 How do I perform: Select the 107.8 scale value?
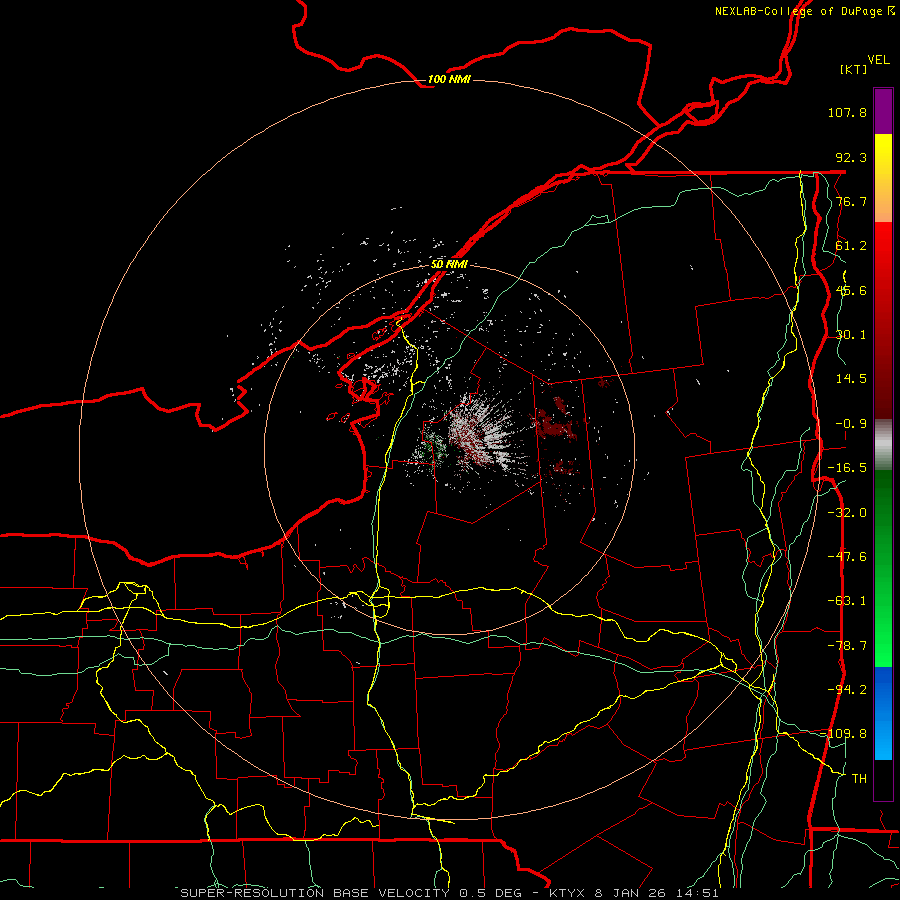tap(847, 112)
